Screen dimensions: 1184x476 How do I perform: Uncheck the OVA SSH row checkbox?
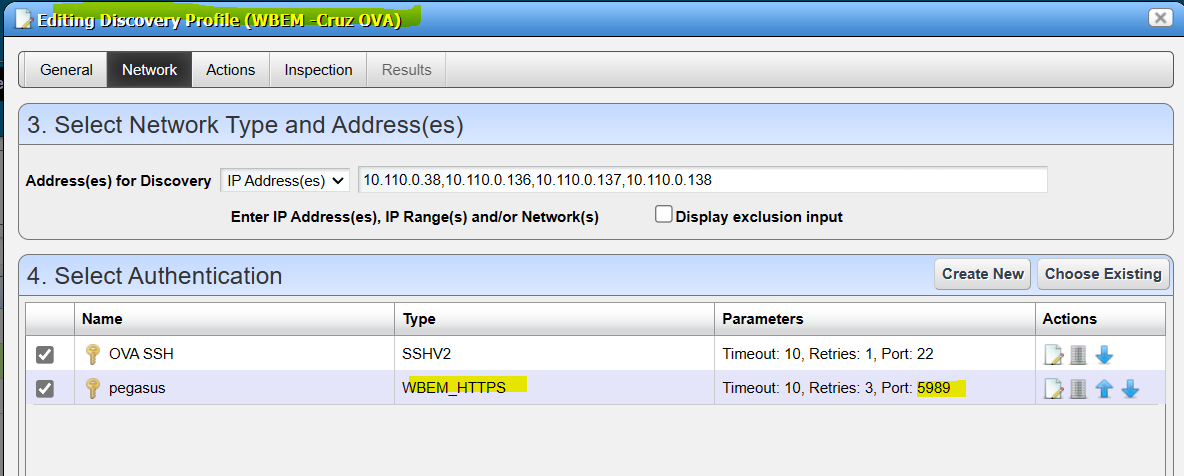coord(45,354)
